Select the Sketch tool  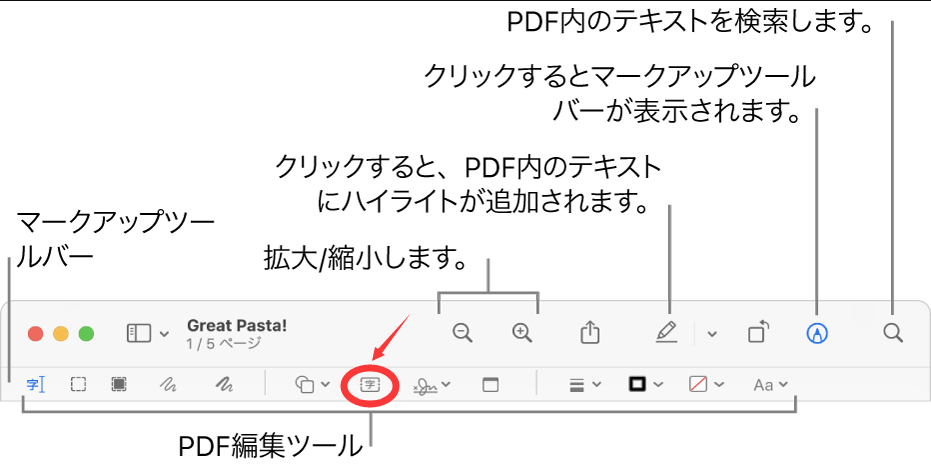169,385
